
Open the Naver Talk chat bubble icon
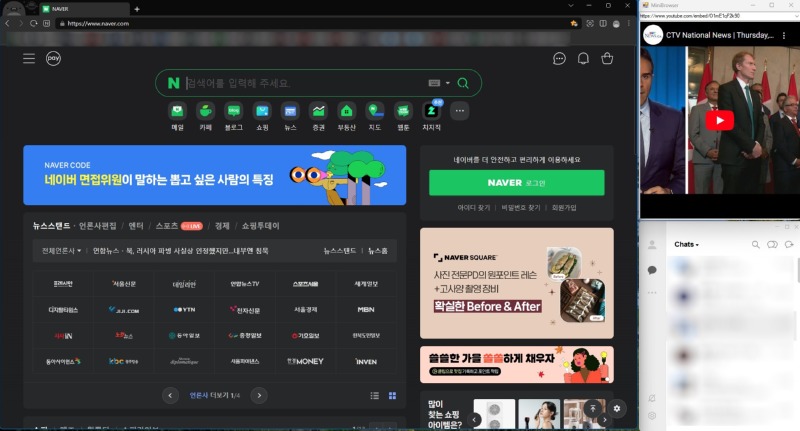[x=559, y=58]
